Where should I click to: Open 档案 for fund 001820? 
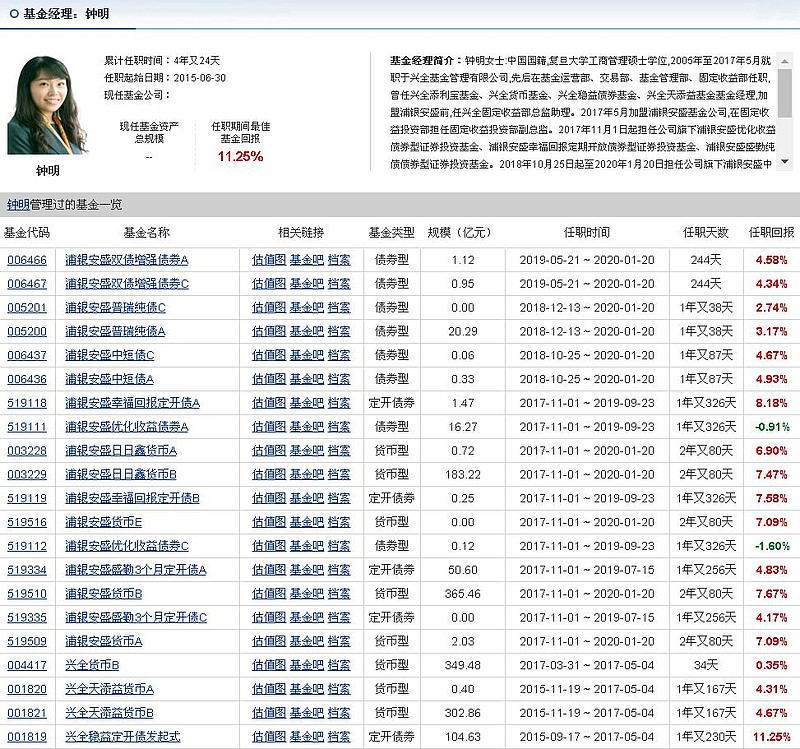point(339,689)
